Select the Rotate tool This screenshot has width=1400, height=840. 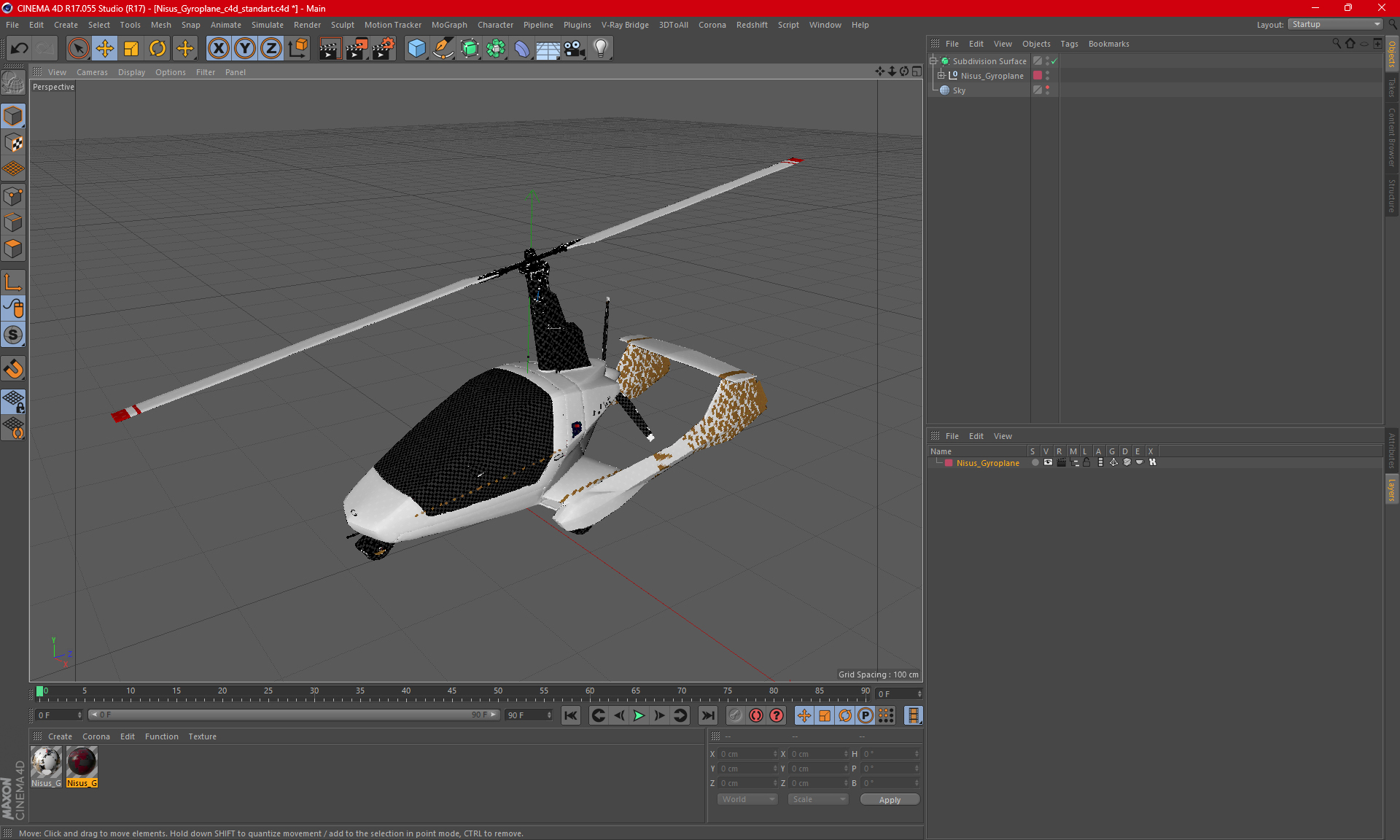[157, 49]
